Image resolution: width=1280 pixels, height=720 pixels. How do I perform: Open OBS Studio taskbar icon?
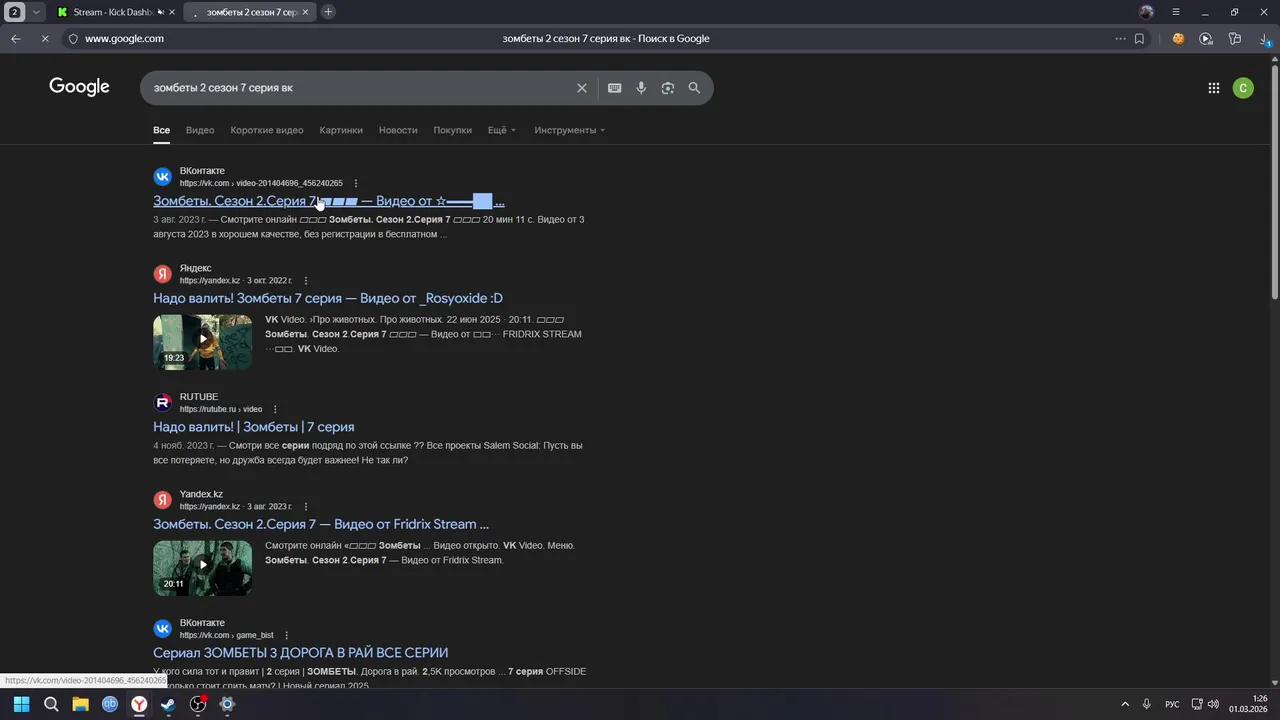(198, 704)
